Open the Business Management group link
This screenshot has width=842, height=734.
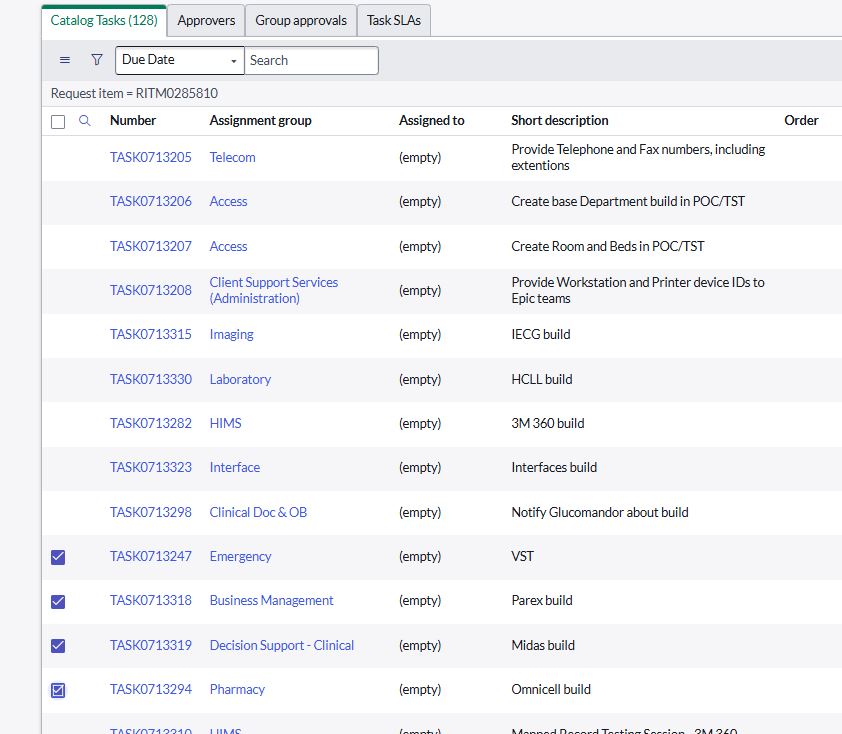point(271,601)
